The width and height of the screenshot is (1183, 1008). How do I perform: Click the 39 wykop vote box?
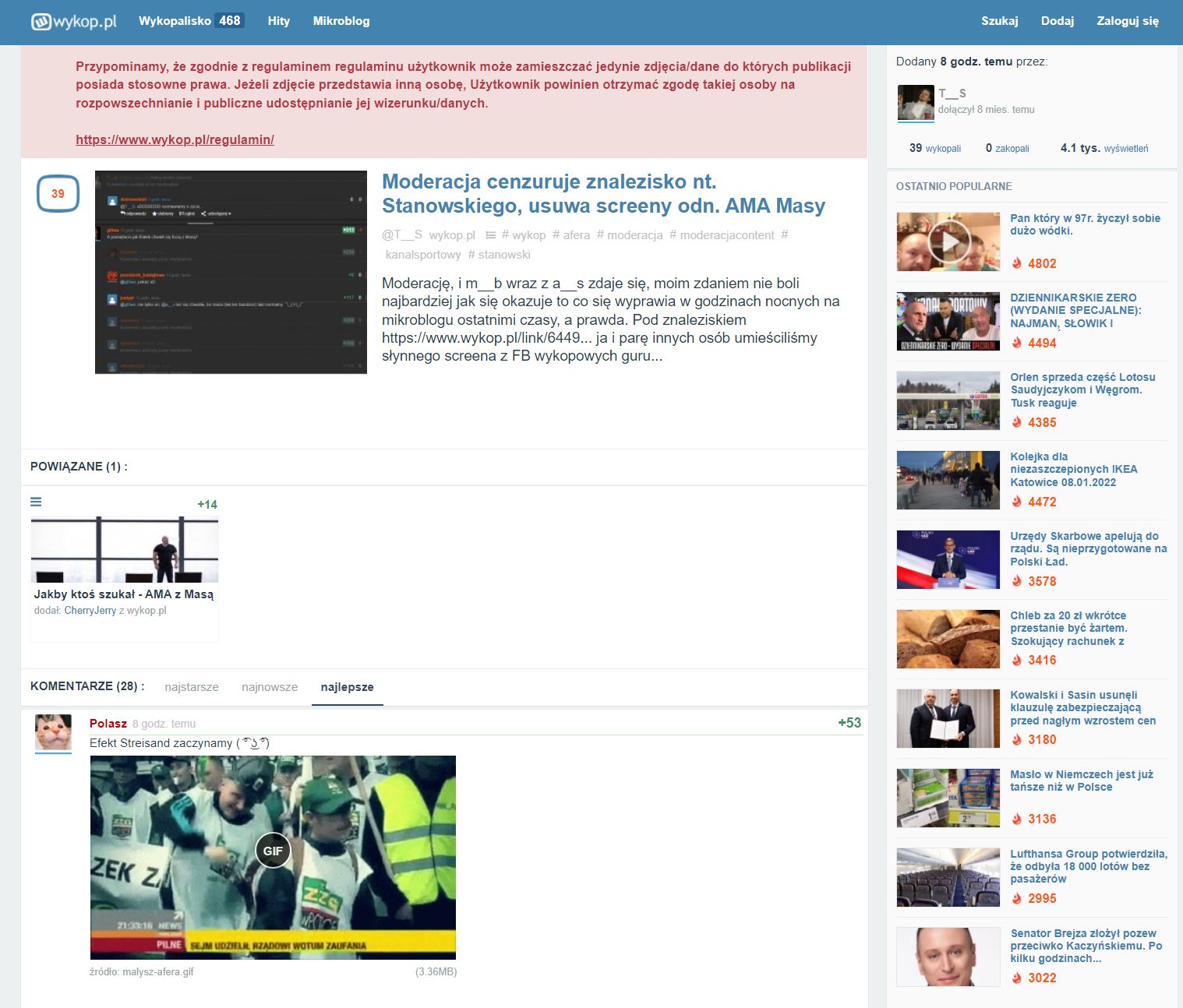[58, 193]
